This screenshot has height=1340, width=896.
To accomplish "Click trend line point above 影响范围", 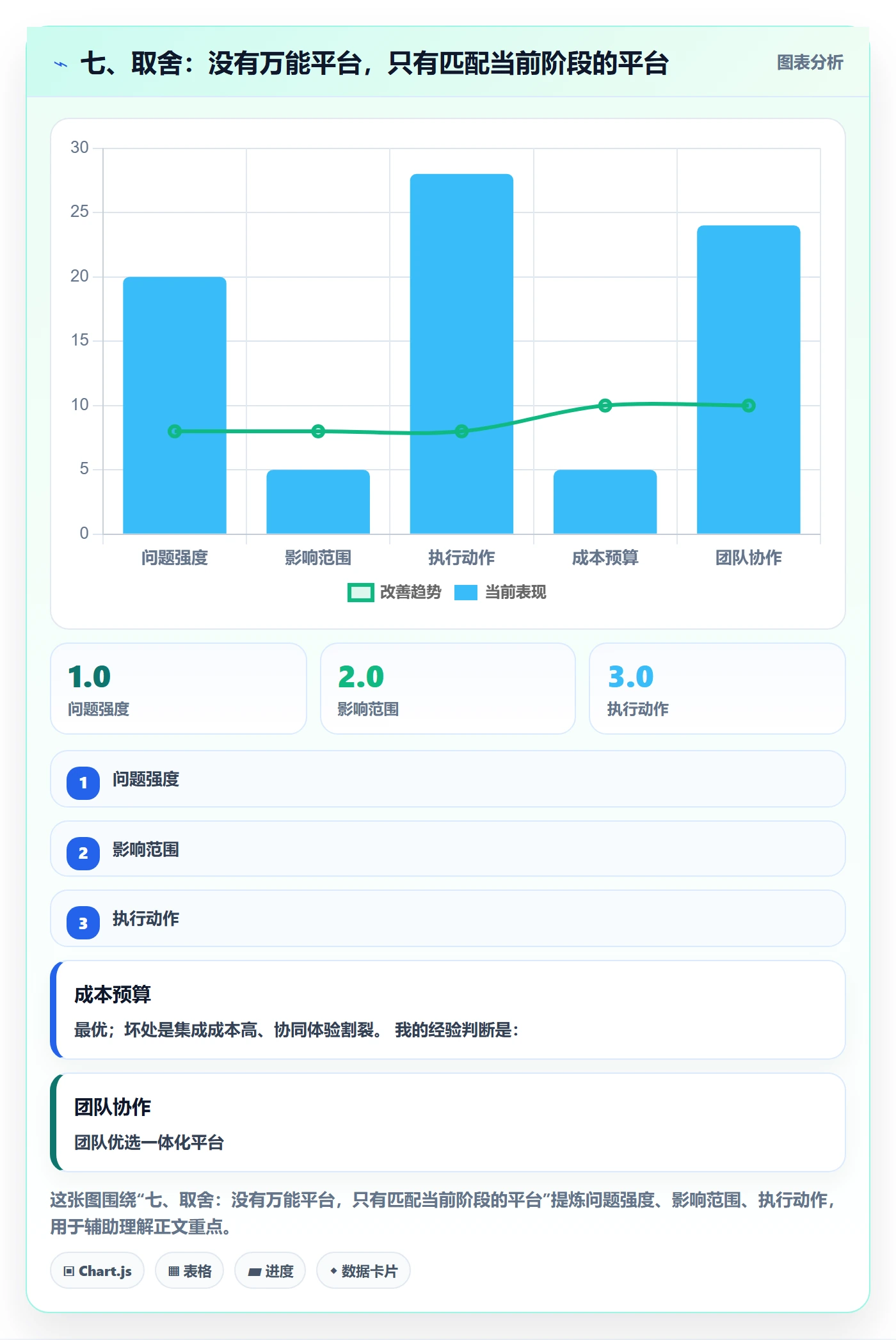I will point(318,431).
